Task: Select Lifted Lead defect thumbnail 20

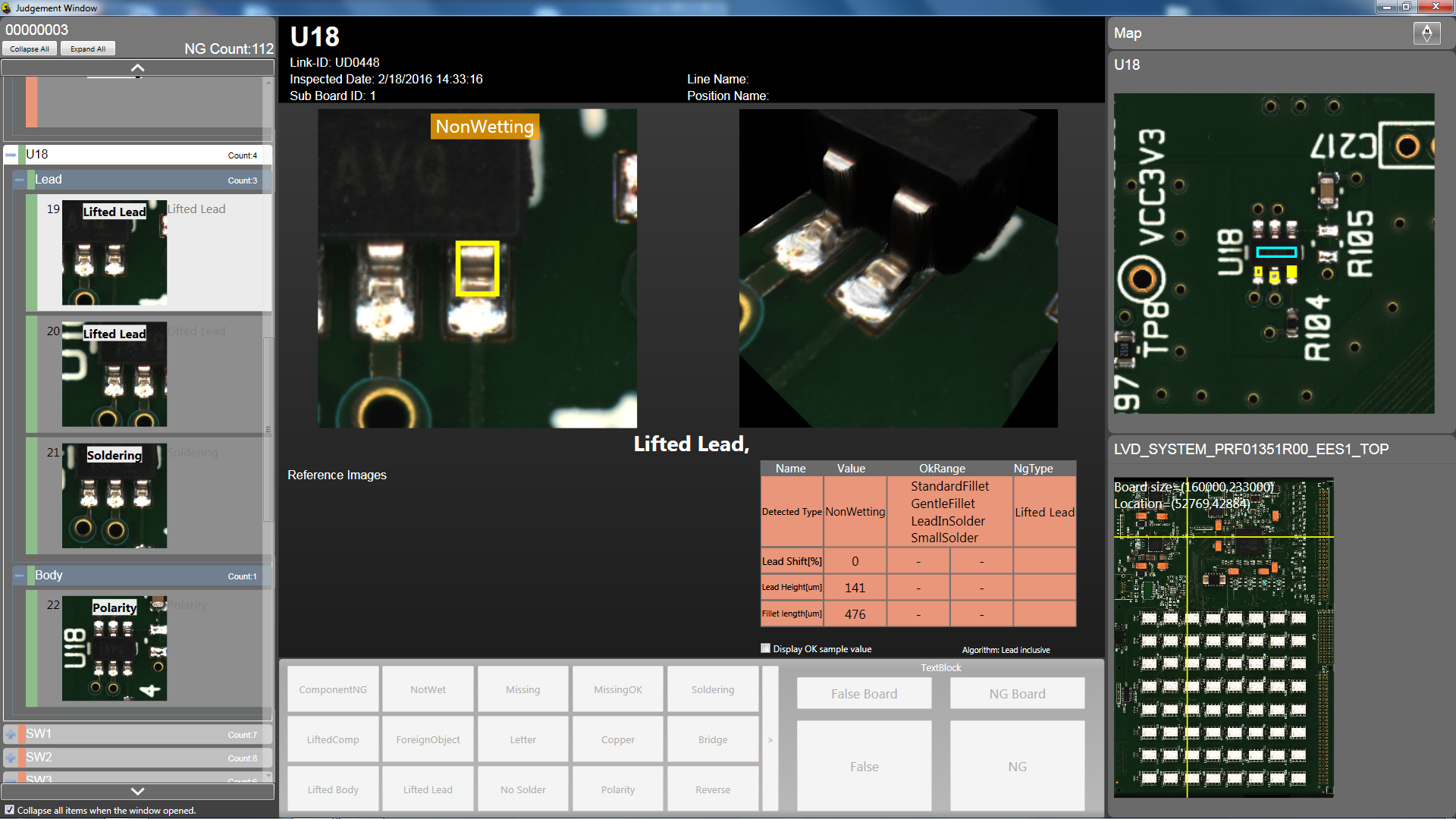Action: (x=115, y=375)
